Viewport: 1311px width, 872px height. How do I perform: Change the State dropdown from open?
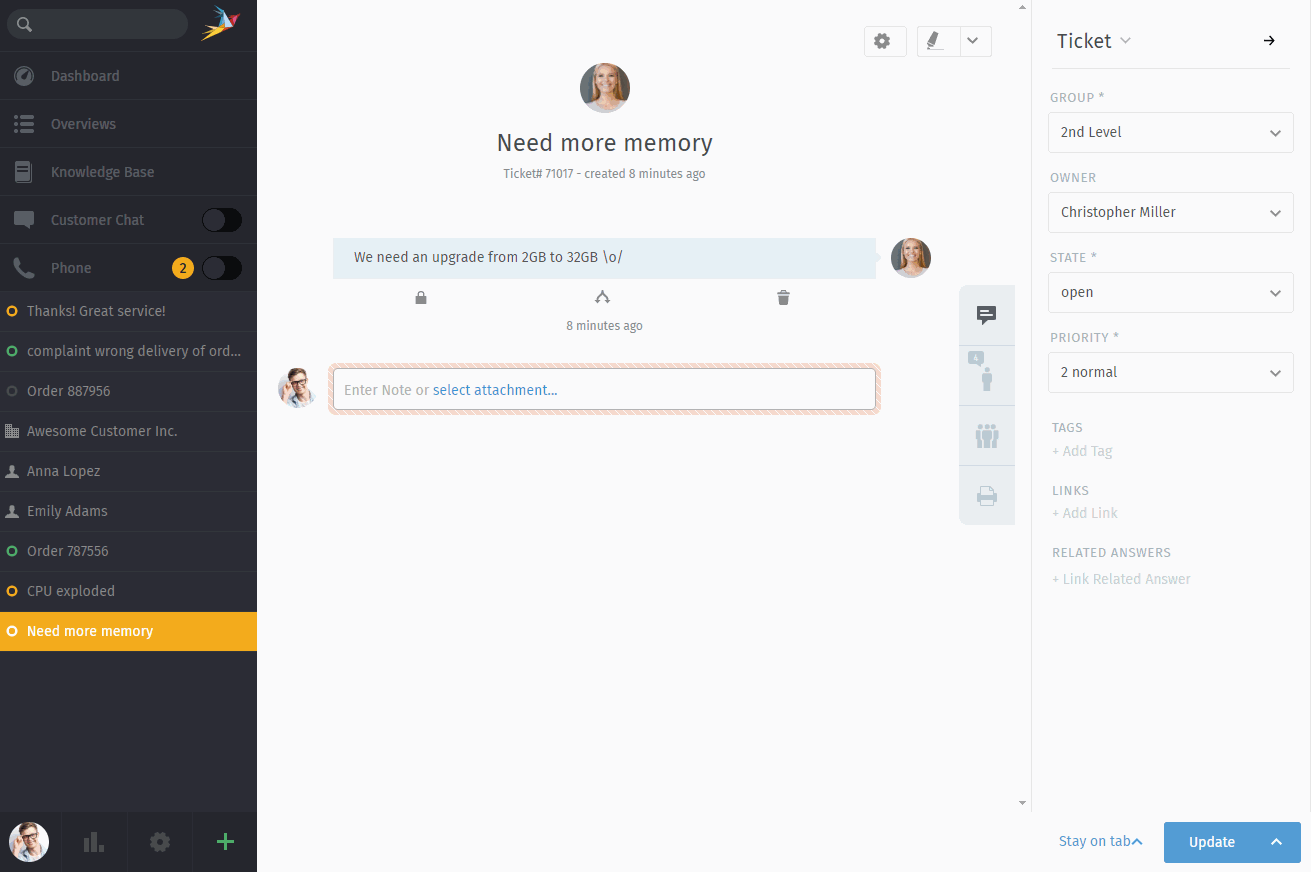pos(1170,292)
